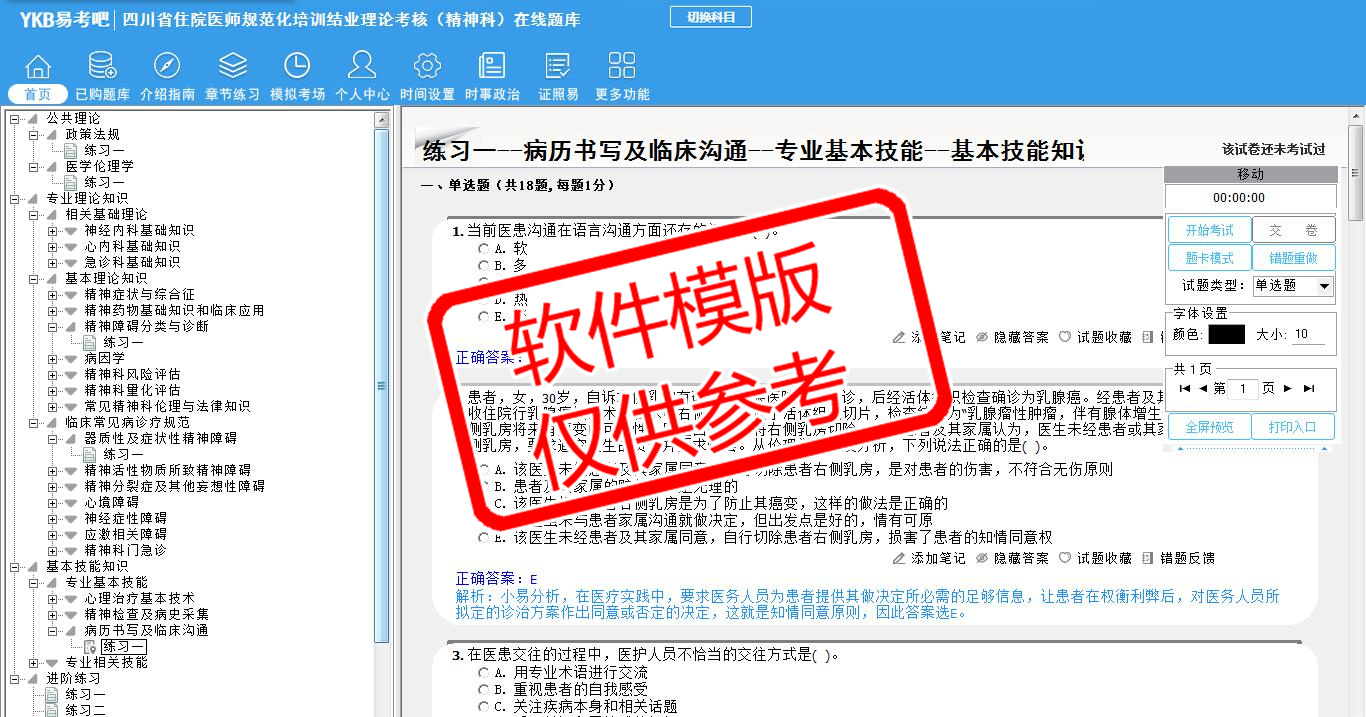Select option A 用专业术语进行交流

484,673
